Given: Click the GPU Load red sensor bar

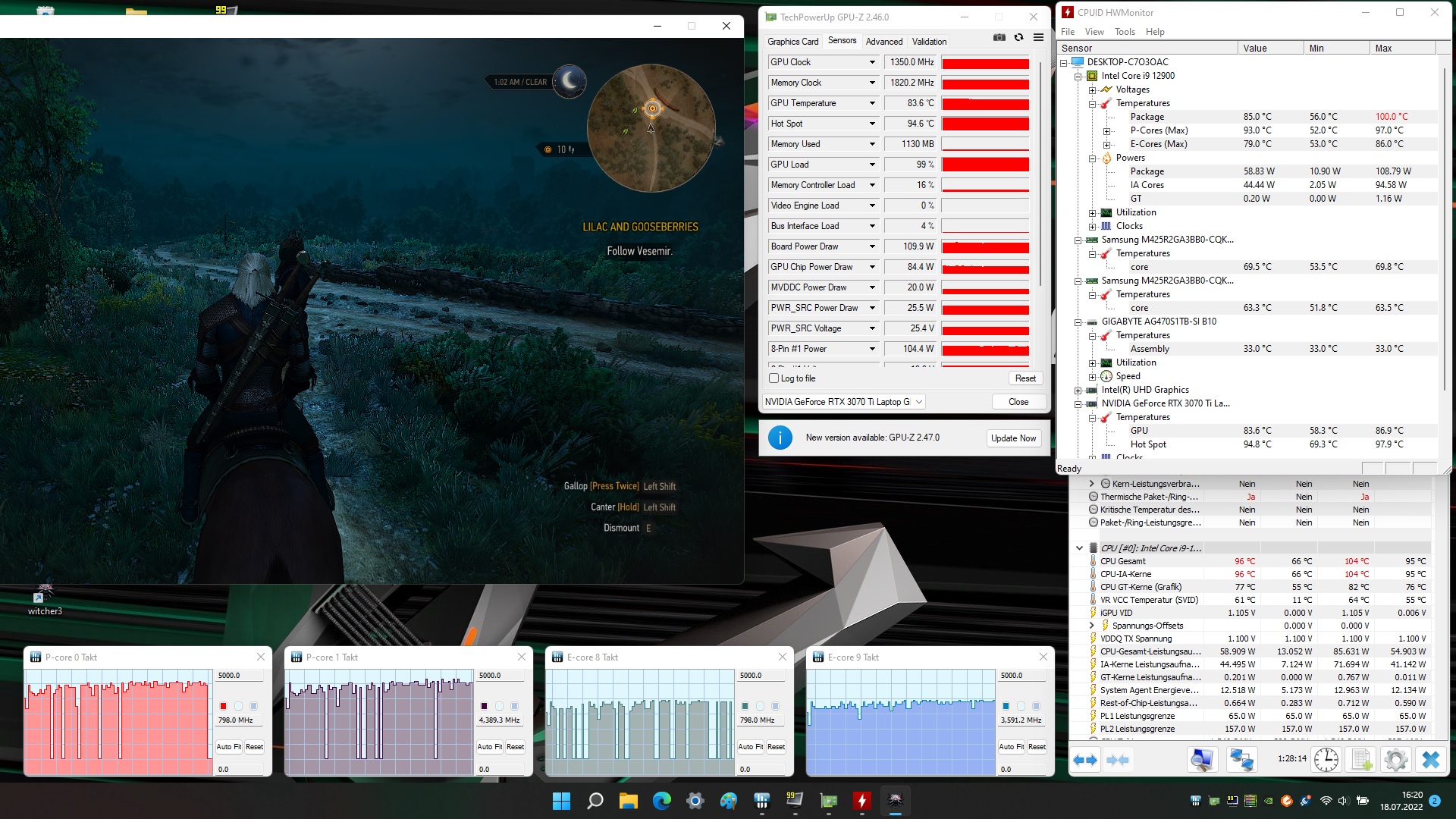Looking at the screenshot, I should click(x=985, y=165).
